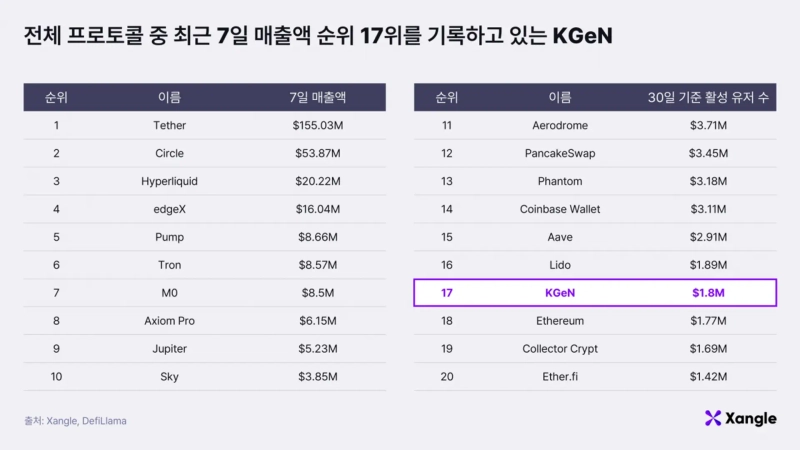Image resolution: width=800 pixels, height=450 pixels.
Task: Click the 이름 header in right table
Action: click(560, 97)
